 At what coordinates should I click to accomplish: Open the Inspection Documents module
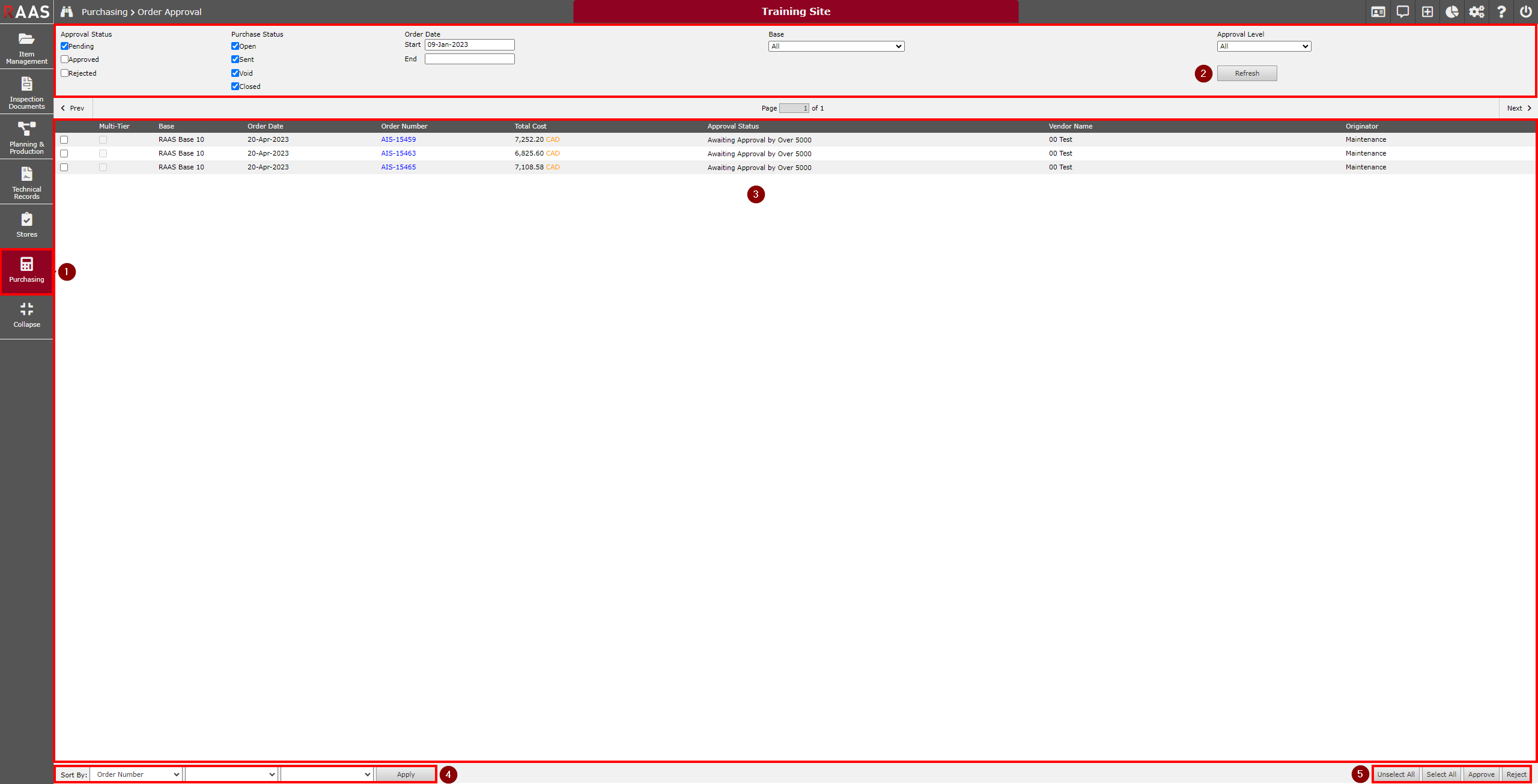pos(26,92)
